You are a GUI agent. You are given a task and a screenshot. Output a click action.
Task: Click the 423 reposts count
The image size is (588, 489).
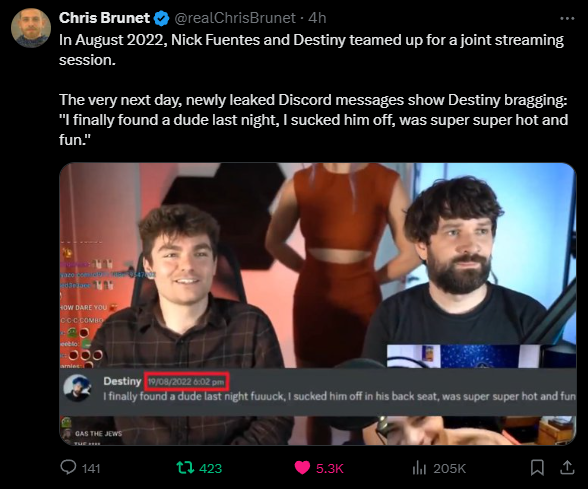click(210, 468)
